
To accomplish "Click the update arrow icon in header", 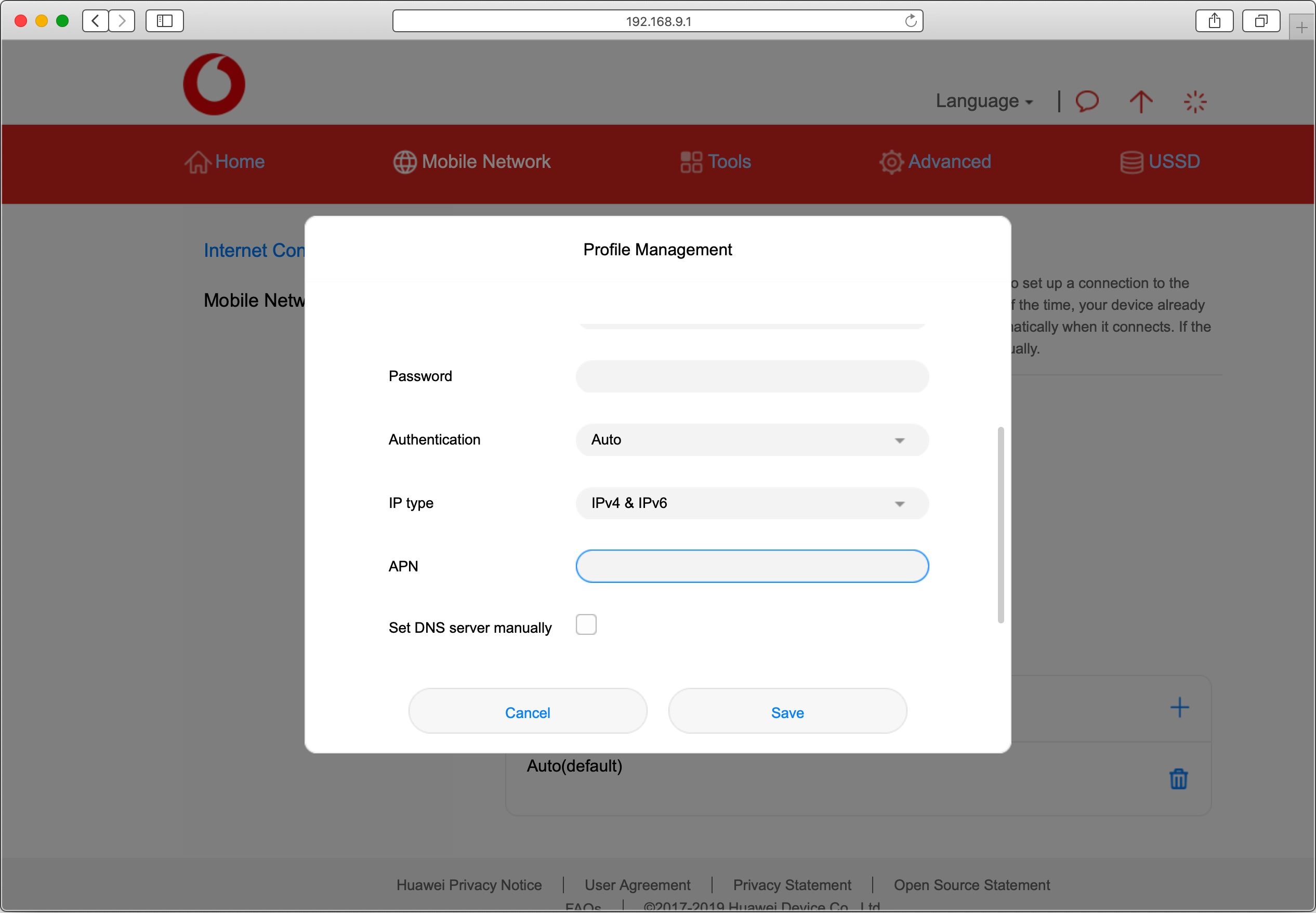I will tap(1140, 101).
